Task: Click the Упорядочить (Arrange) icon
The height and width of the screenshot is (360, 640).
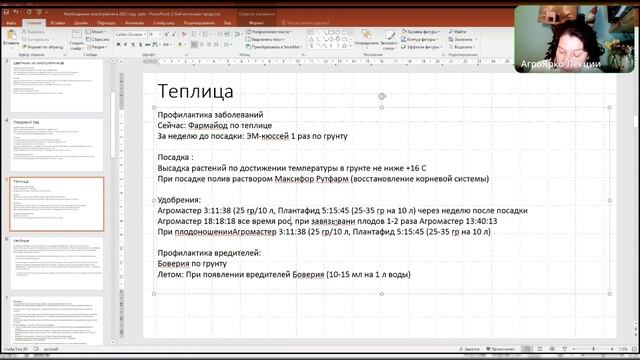Action: click(x=366, y=34)
